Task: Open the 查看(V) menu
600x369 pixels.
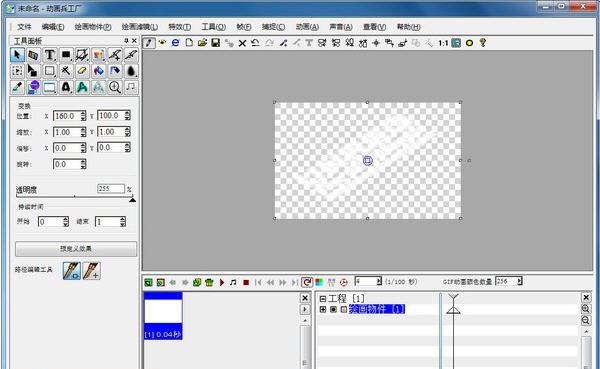Action: pos(374,27)
